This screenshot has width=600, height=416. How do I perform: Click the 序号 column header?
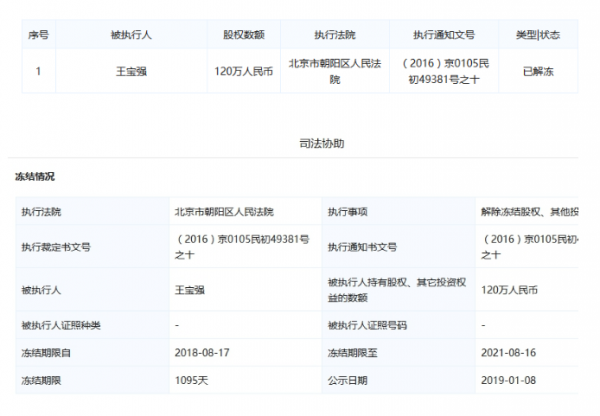pos(38,35)
